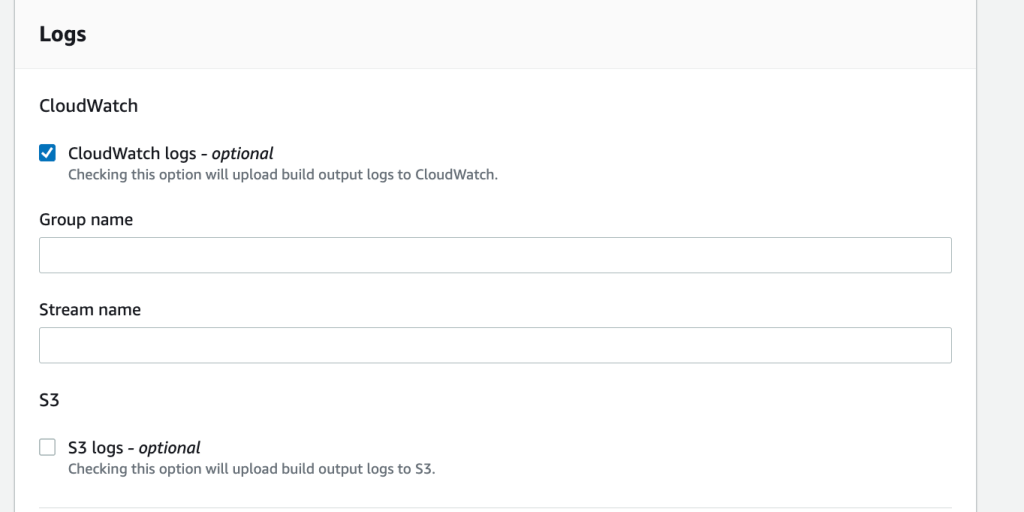Click the S3 upload description text
Image resolution: width=1024 pixels, height=512 pixels.
252,468
